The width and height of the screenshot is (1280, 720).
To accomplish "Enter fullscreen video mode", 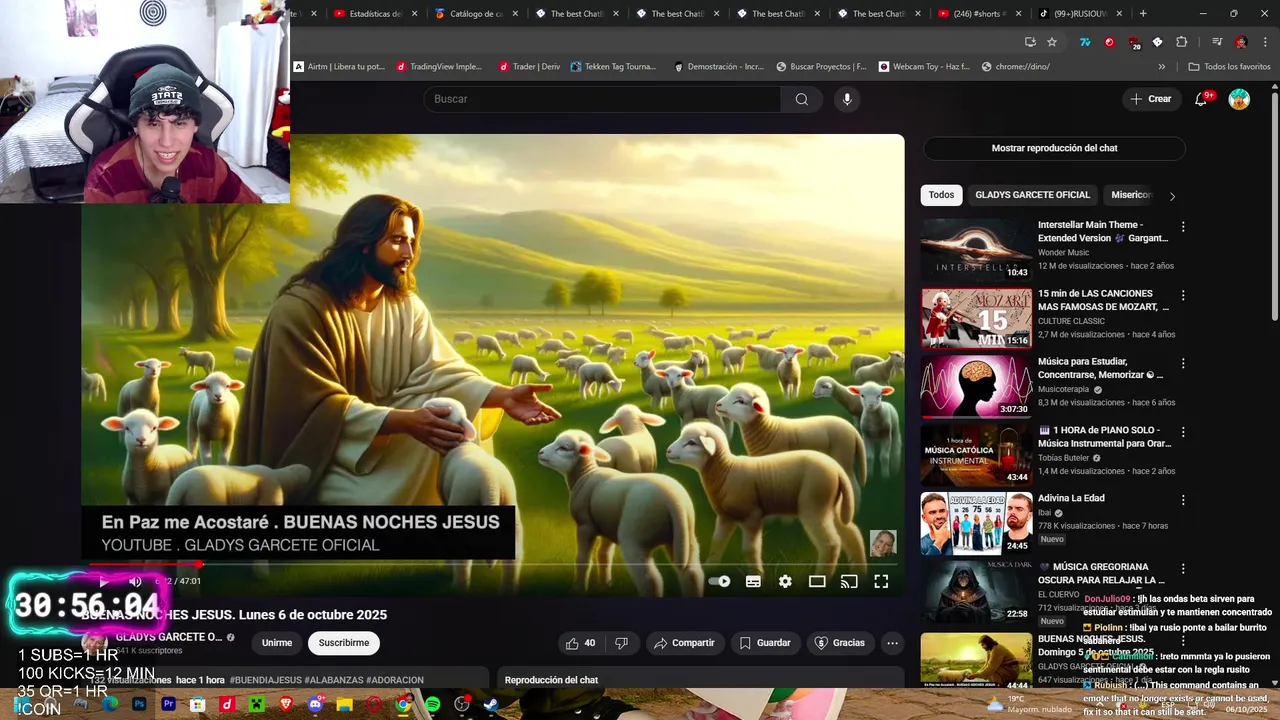I will 881,581.
